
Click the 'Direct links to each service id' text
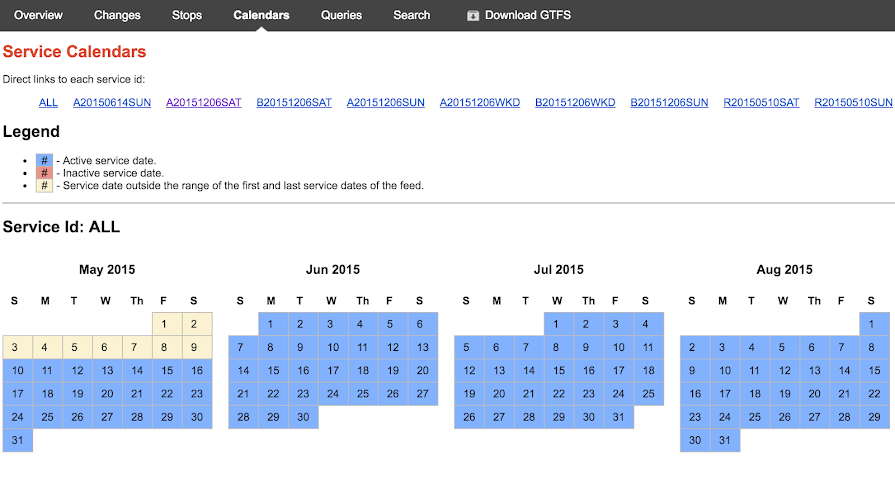[74, 79]
